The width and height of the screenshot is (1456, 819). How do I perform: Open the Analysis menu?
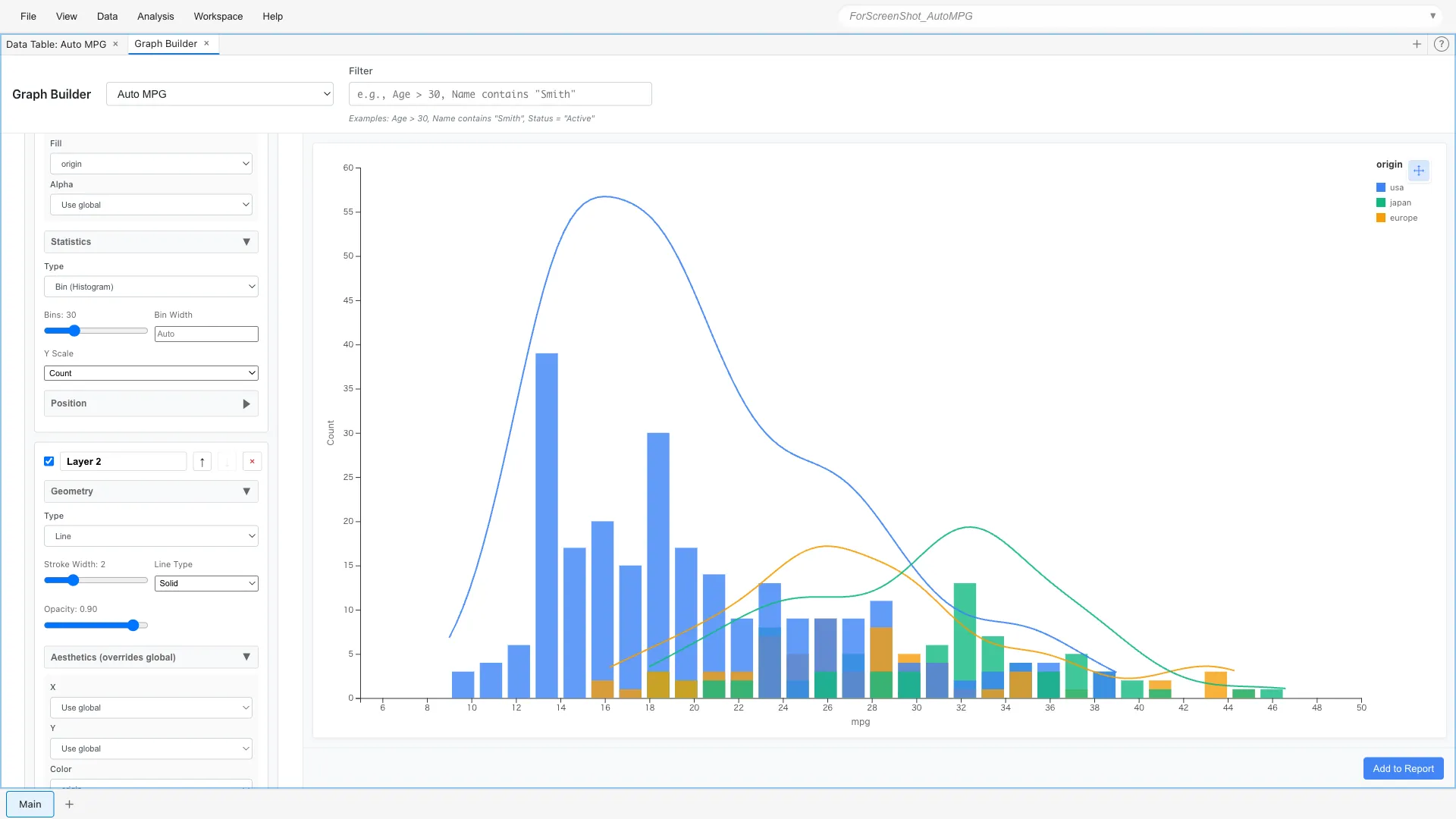click(155, 16)
